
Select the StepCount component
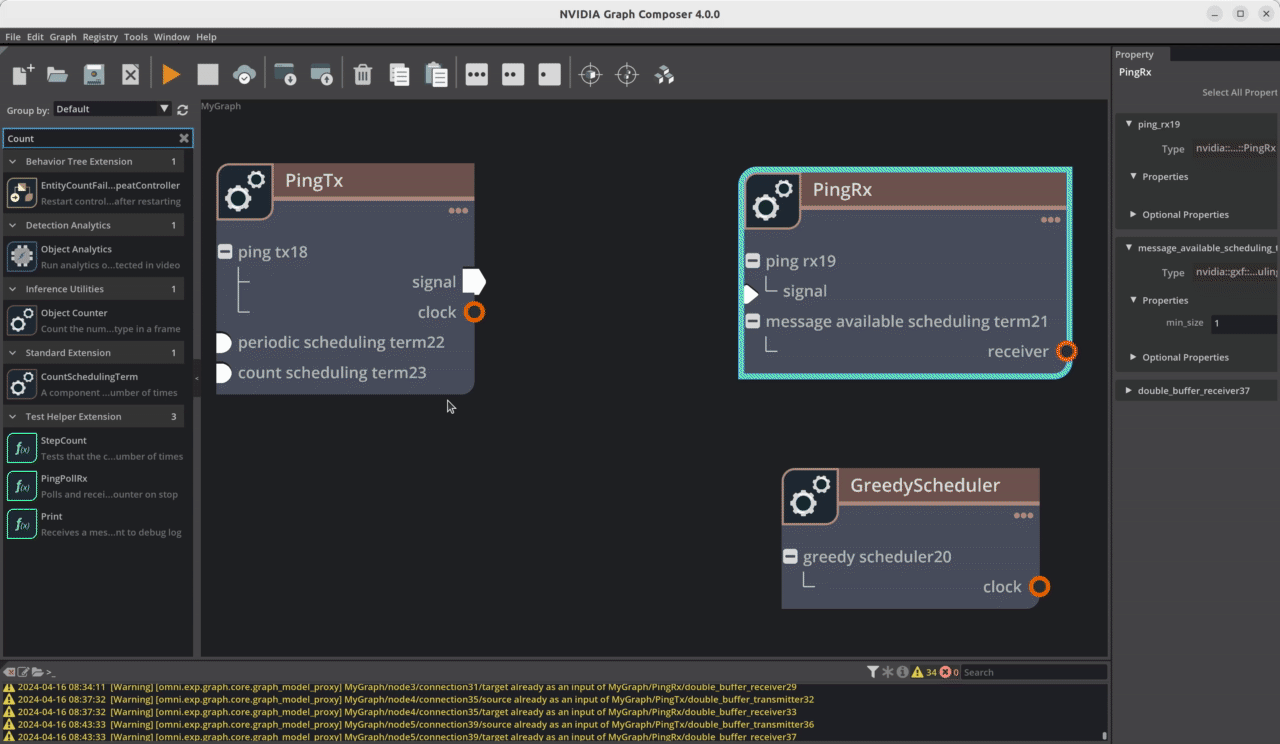tap(94, 448)
